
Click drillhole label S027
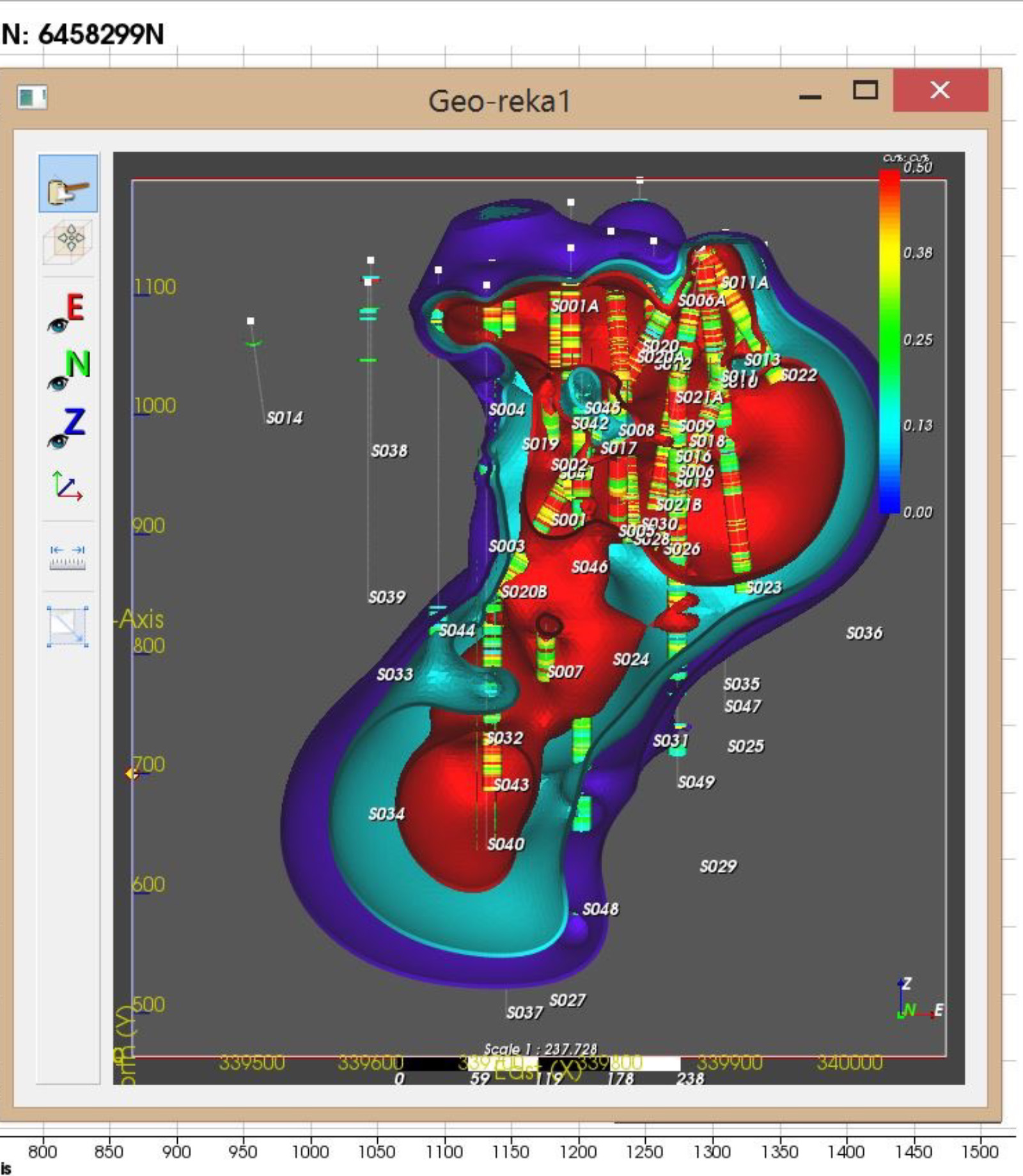(567, 1000)
